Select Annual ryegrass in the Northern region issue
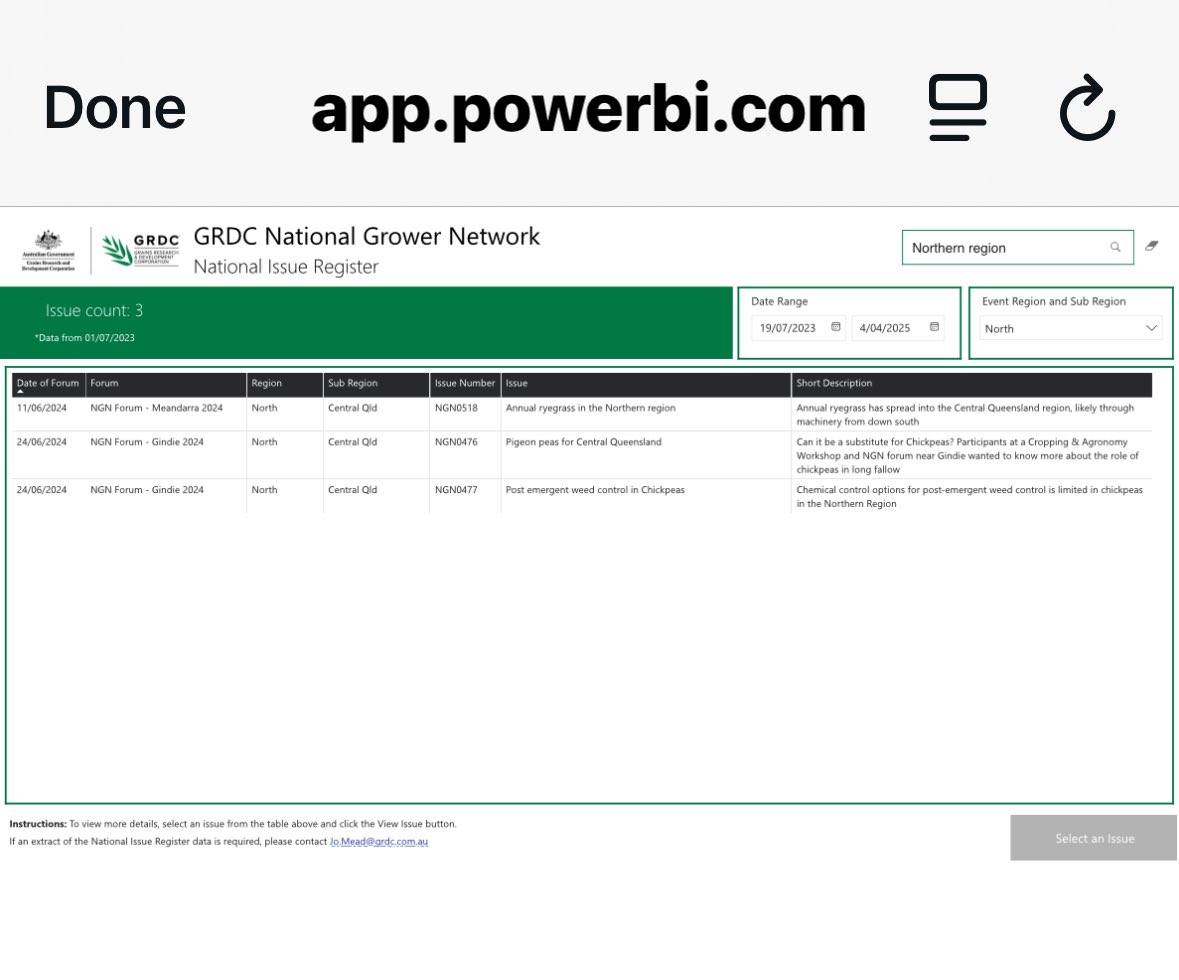This screenshot has width=1179, height=980. (590, 408)
